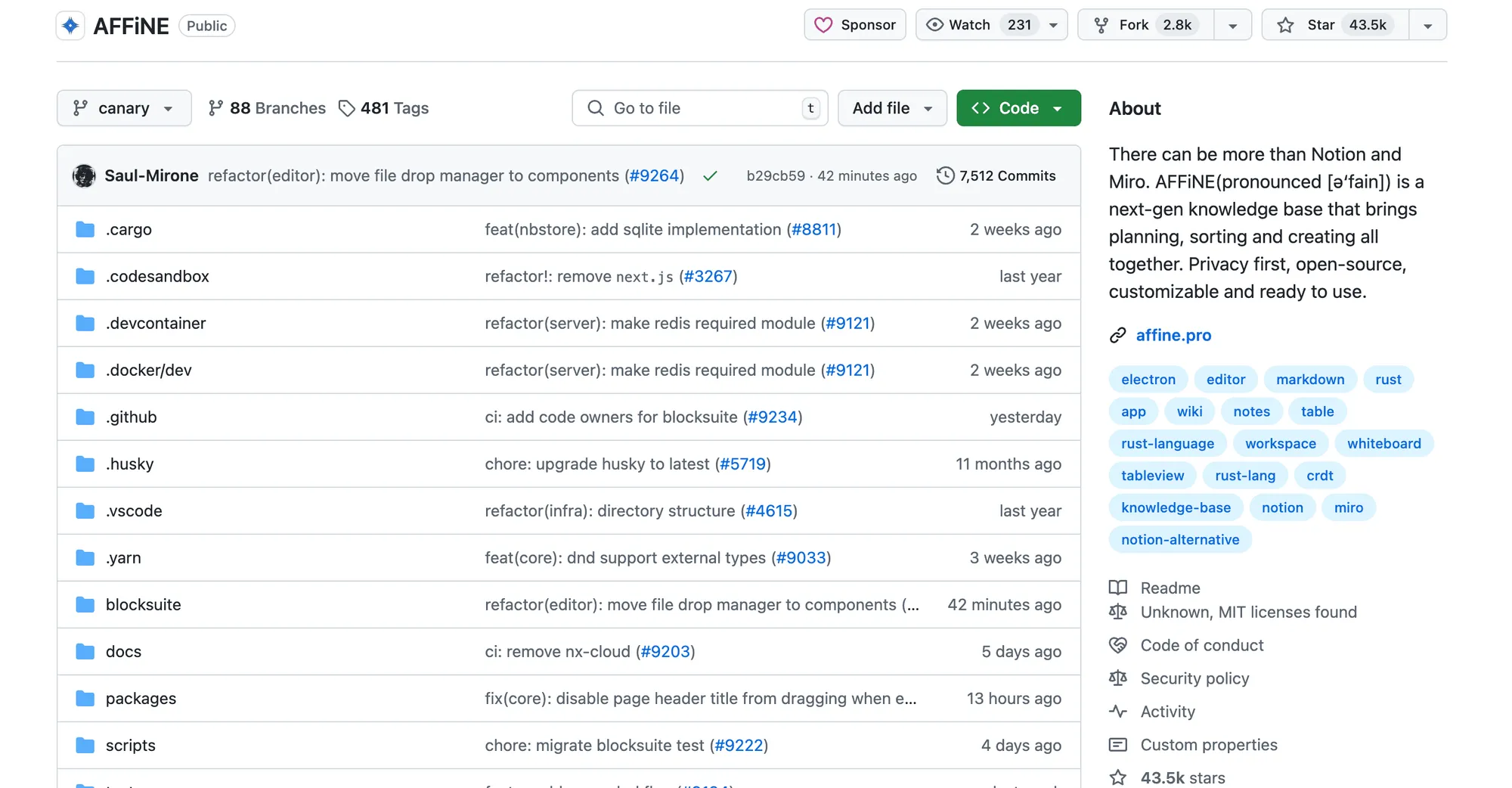Click the verified commit checkmark
The image size is (1512, 788).
pos(710,175)
